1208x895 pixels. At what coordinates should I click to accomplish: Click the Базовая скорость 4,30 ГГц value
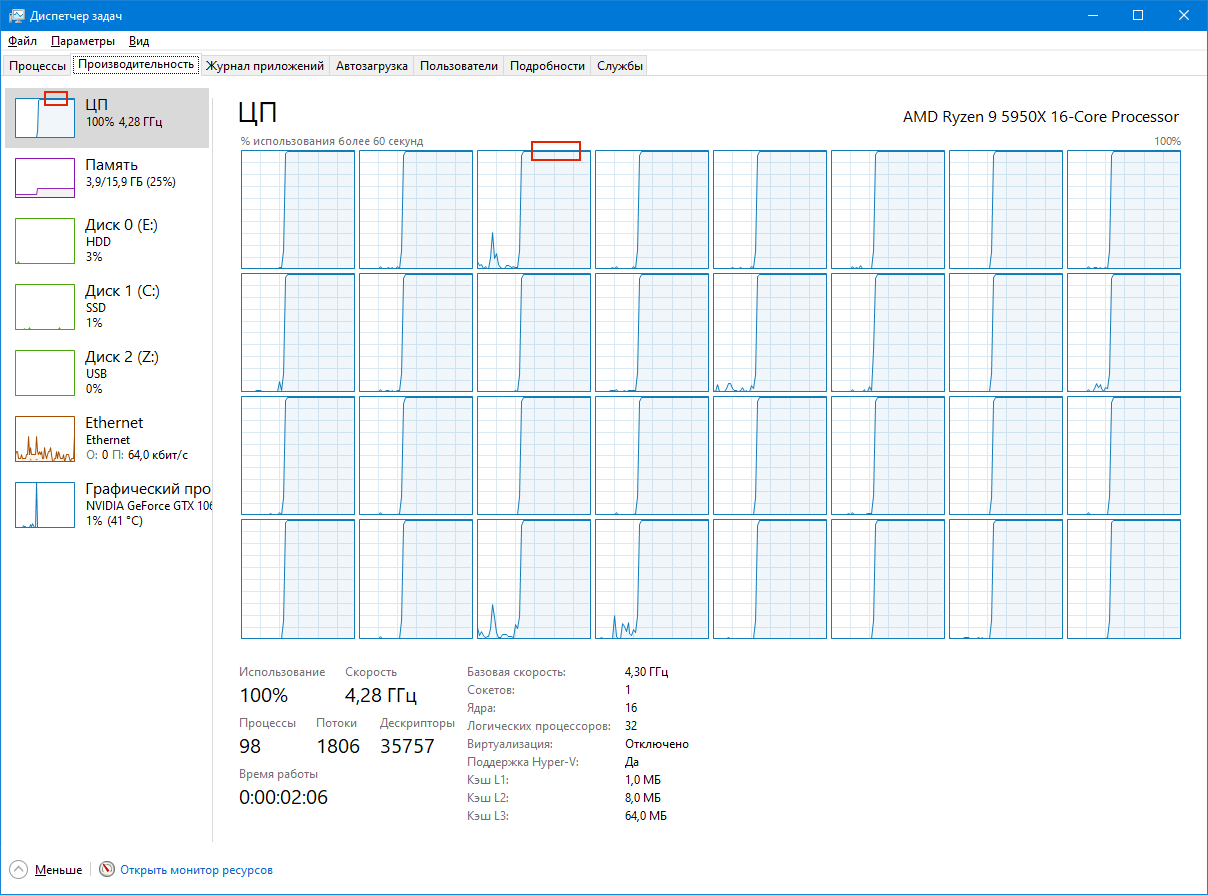coord(647,672)
